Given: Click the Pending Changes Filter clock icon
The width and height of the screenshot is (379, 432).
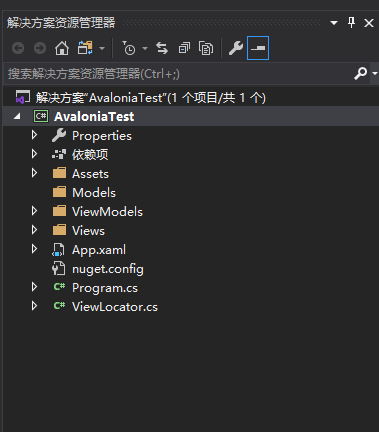Looking at the screenshot, I should (x=129, y=48).
